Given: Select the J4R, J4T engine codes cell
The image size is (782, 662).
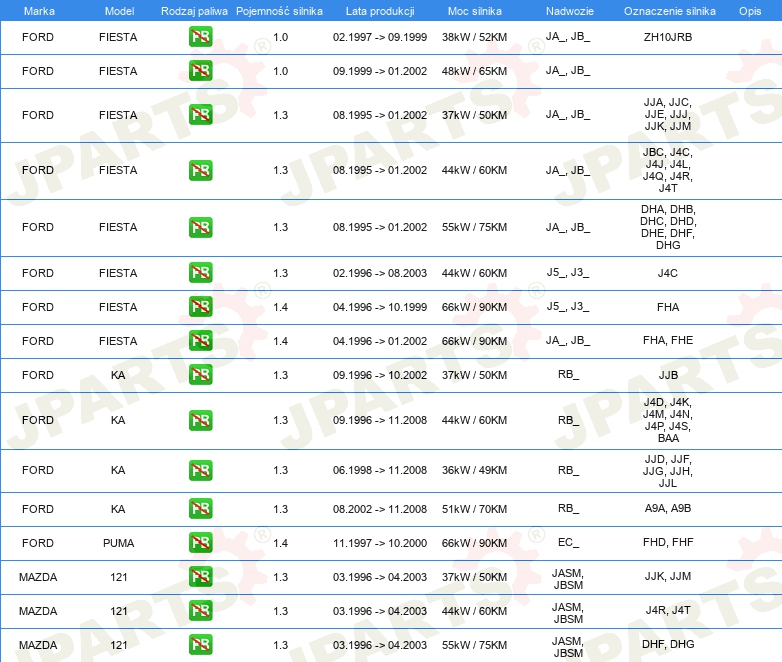Looking at the screenshot, I should (x=668, y=610).
